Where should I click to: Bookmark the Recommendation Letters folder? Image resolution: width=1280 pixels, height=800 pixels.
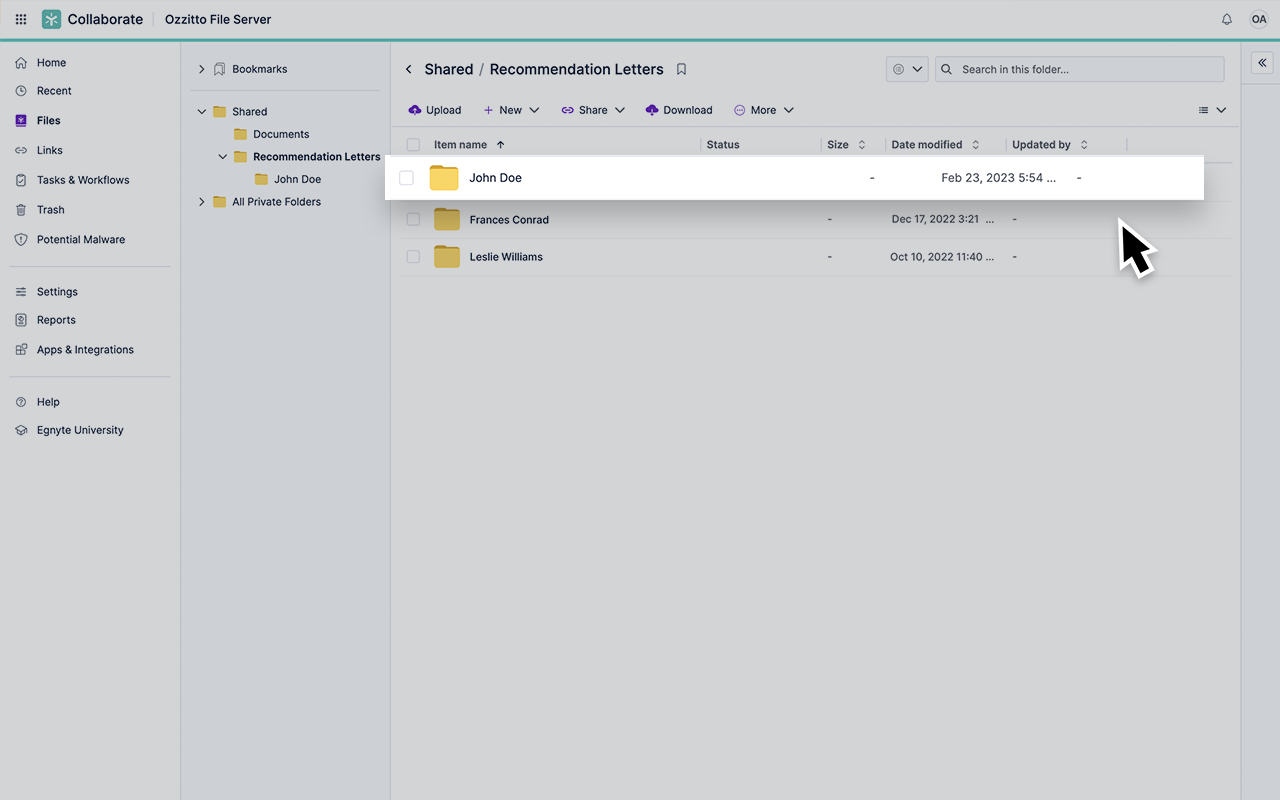point(681,69)
